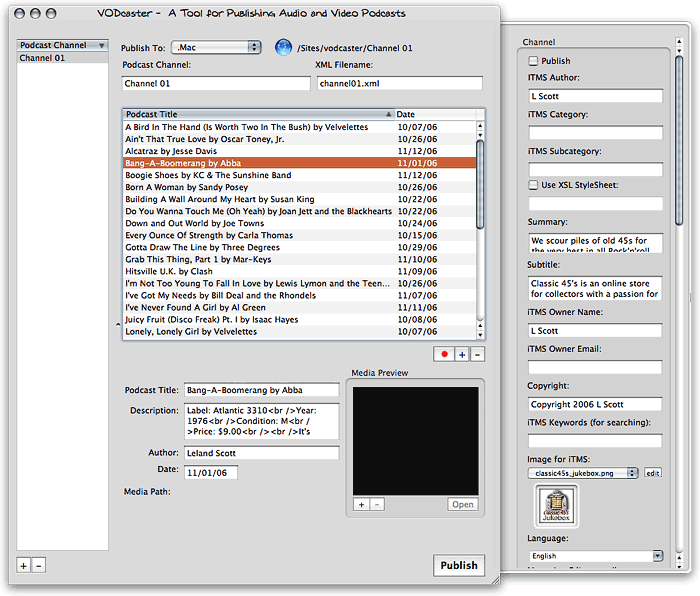Click the globe icon next to Publish To

[283, 47]
